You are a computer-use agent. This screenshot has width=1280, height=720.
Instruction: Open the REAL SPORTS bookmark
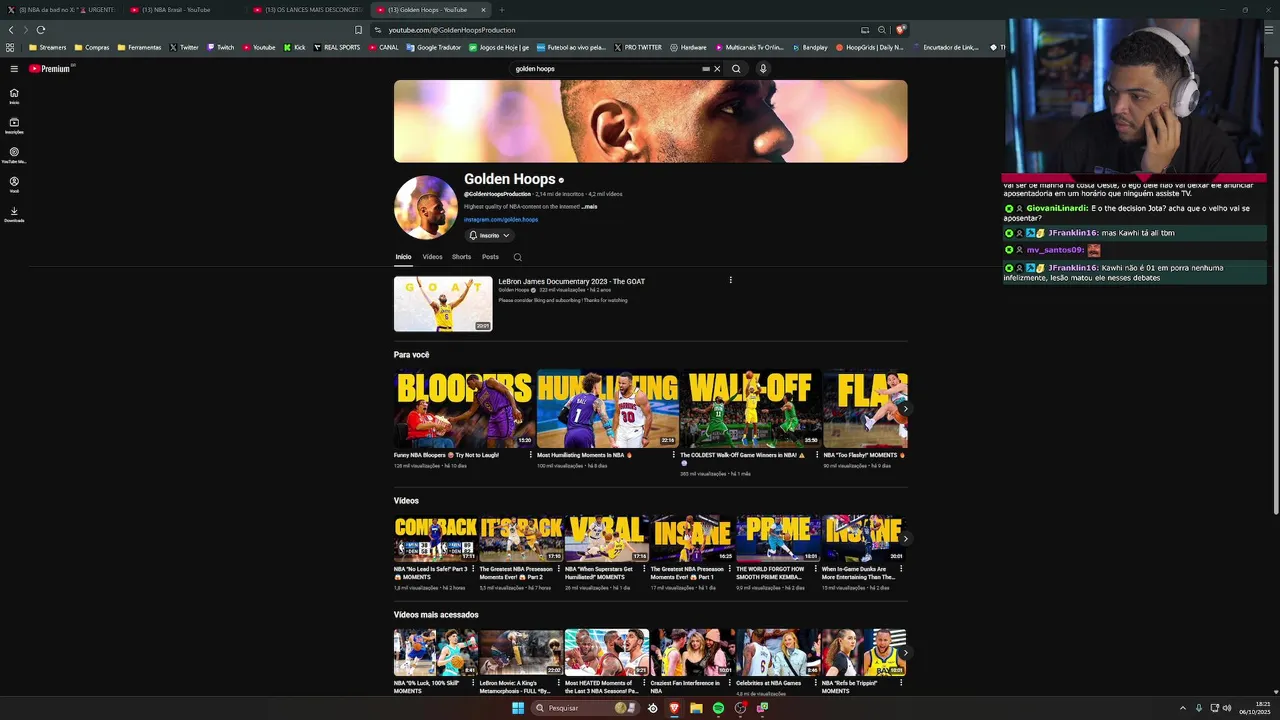[337, 47]
